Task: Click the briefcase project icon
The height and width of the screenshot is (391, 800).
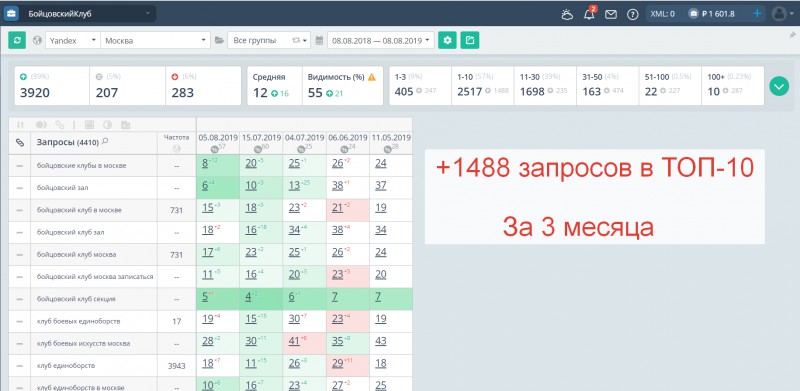Action: pos(11,14)
